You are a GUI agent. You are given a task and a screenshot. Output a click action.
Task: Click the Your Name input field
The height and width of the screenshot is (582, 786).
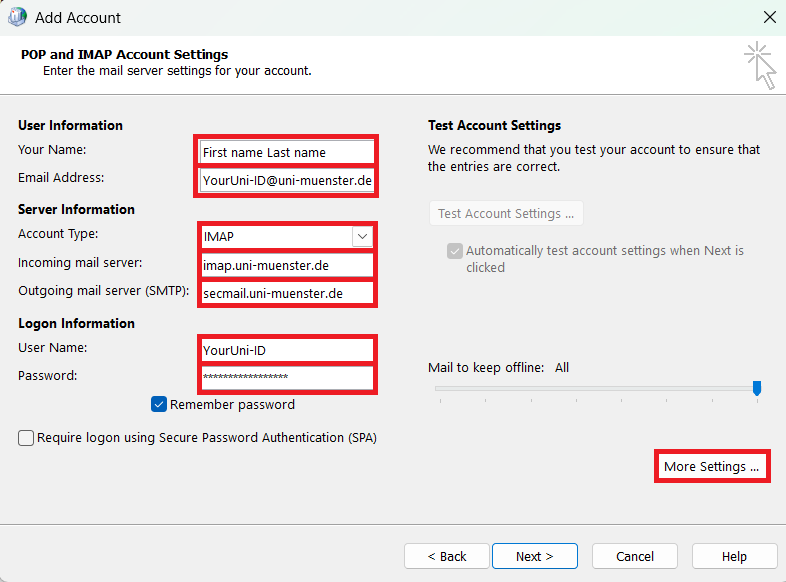click(x=286, y=152)
